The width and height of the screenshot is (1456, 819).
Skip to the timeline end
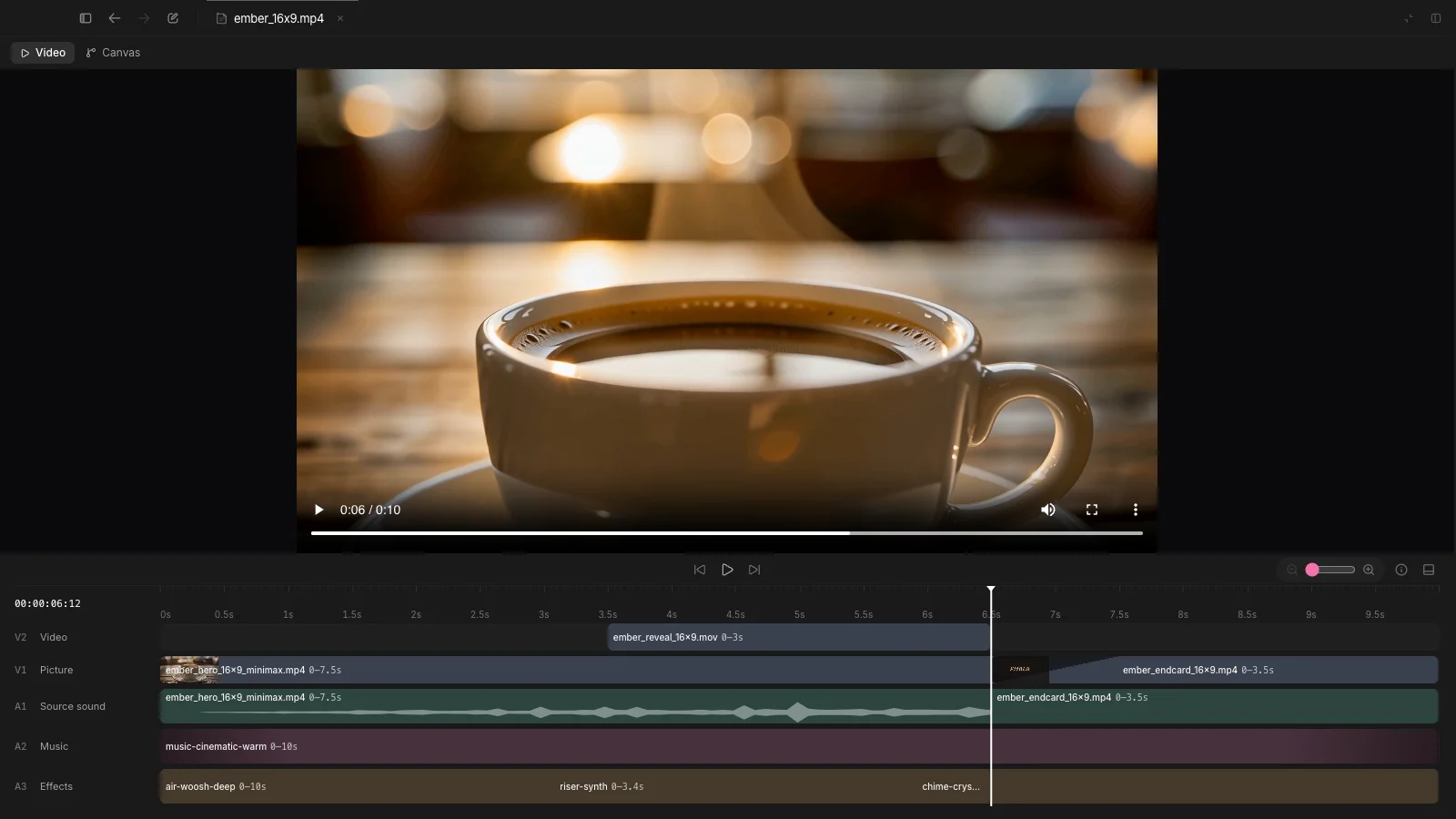click(754, 570)
